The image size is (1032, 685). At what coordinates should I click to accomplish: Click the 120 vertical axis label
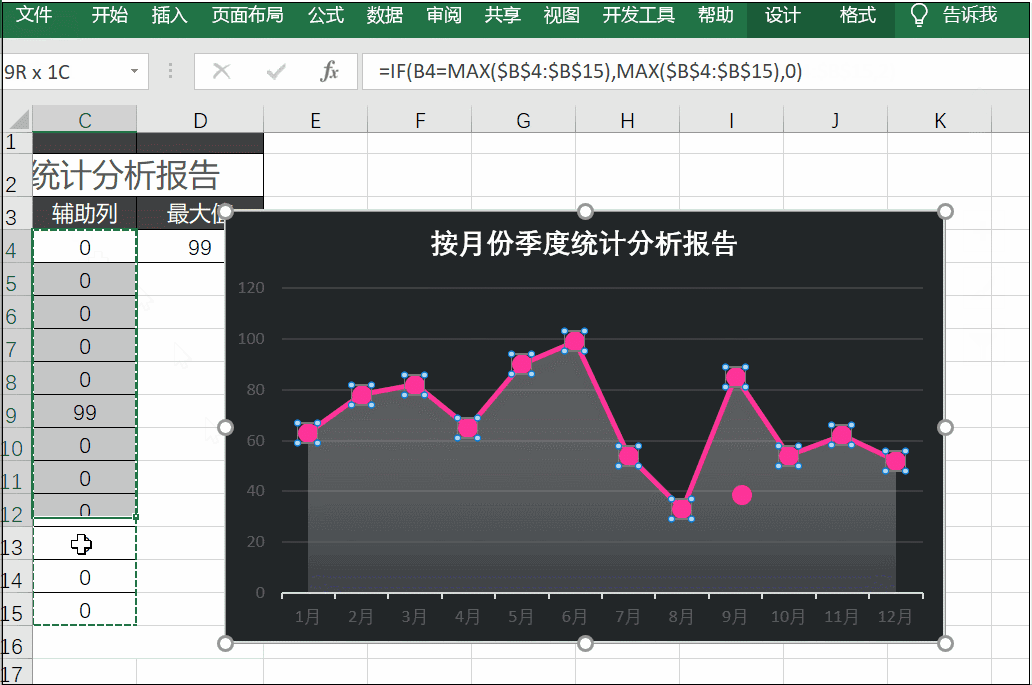click(x=251, y=288)
